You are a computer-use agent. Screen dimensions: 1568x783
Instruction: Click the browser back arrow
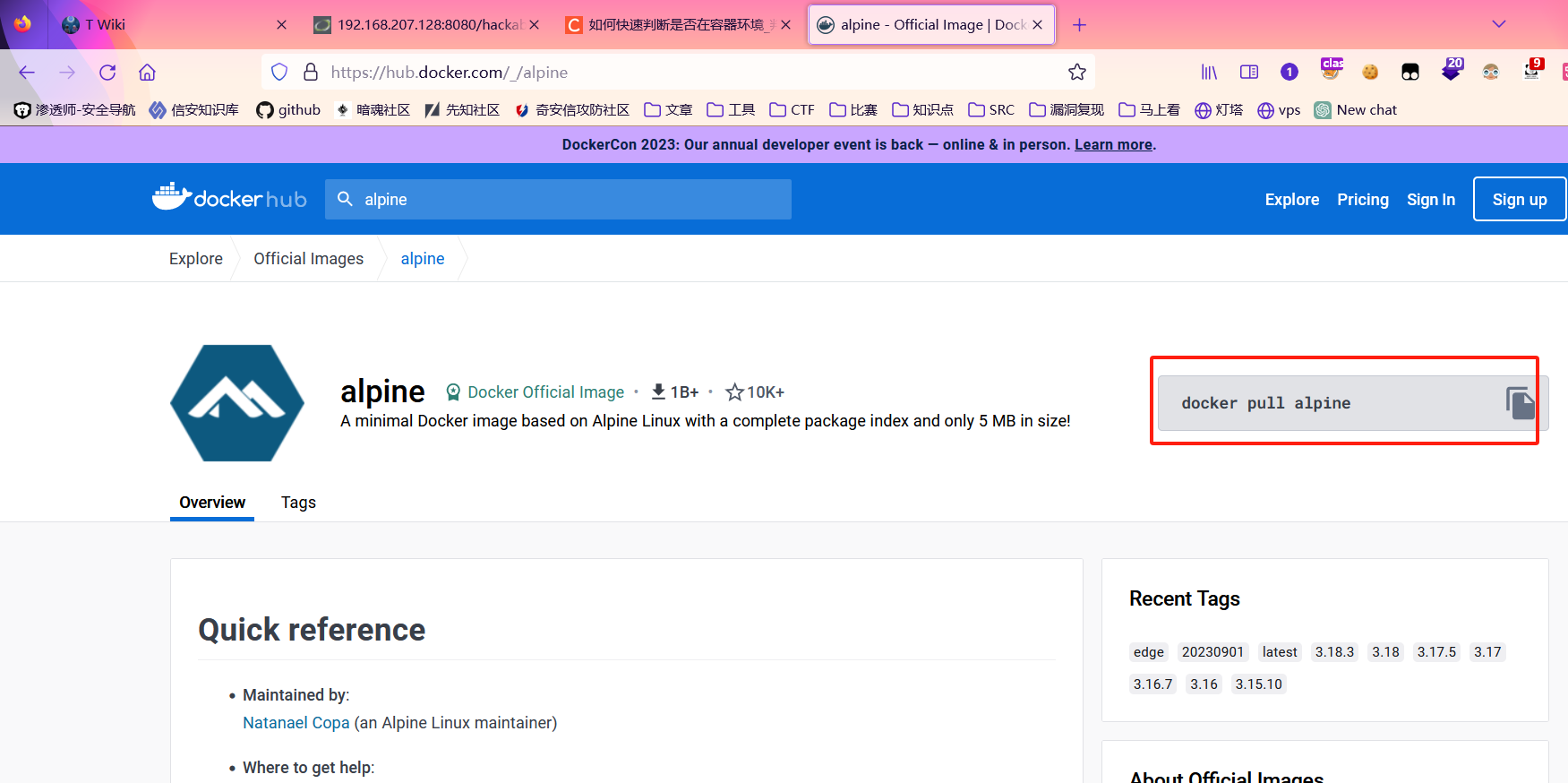click(27, 73)
